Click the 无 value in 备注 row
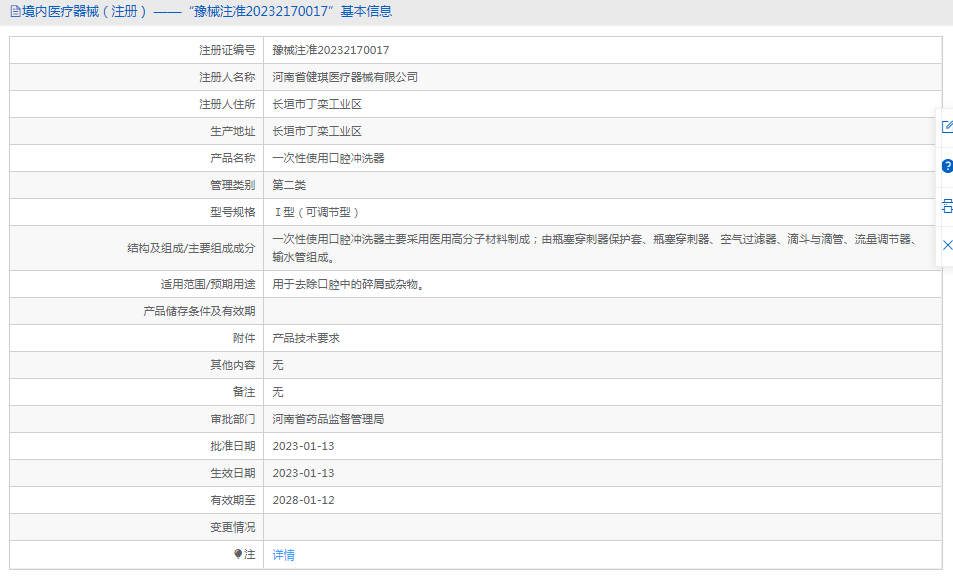The width and height of the screenshot is (953, 578). 278,392
